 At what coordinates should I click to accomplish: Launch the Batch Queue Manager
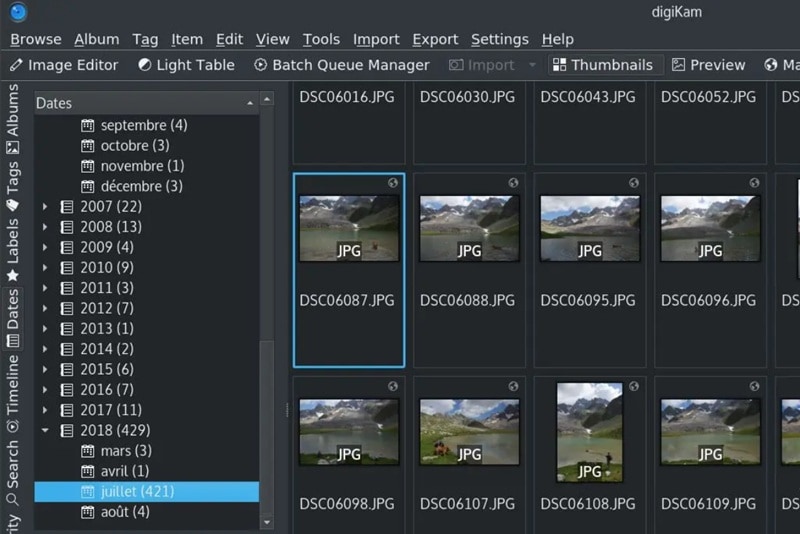[x=342, y=65]
